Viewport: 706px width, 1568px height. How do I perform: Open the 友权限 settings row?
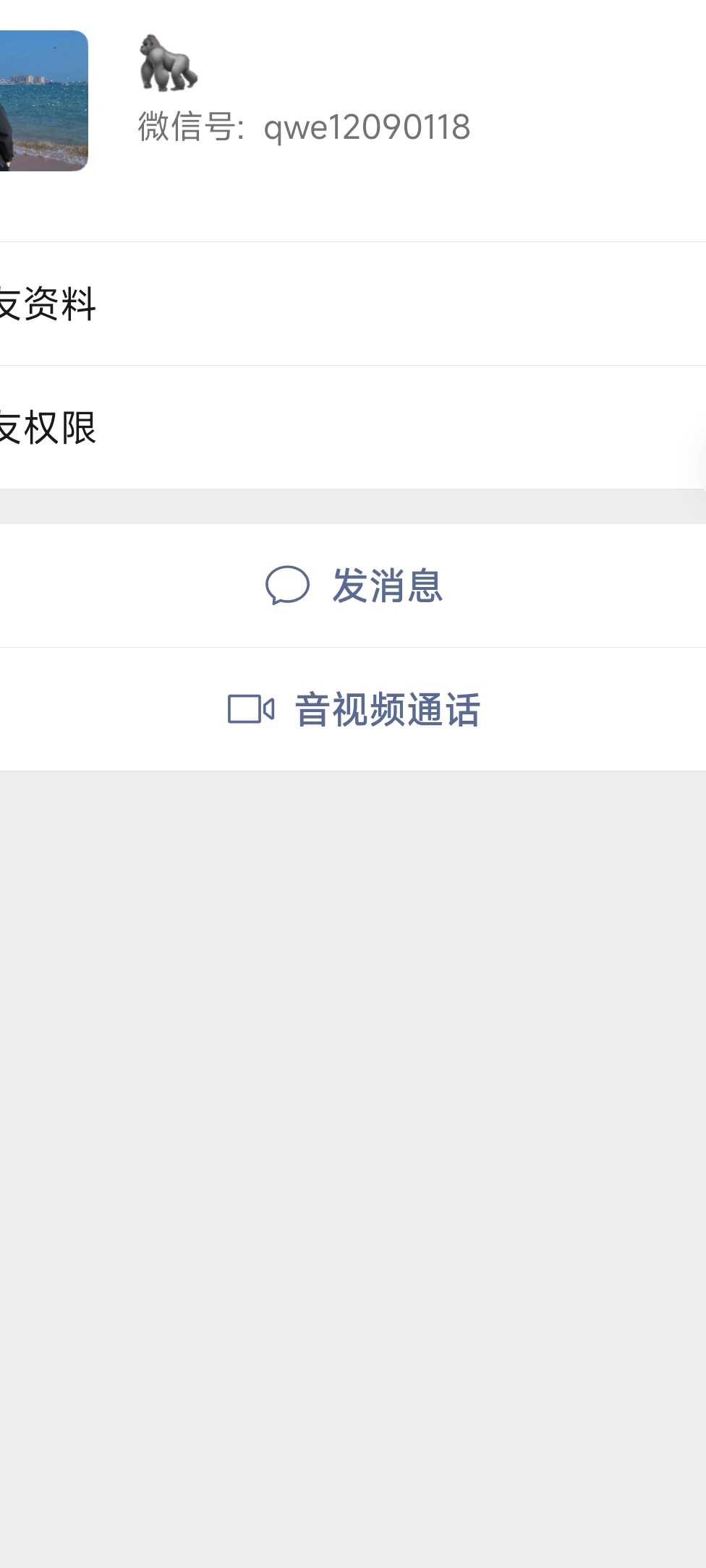(353, 427)
